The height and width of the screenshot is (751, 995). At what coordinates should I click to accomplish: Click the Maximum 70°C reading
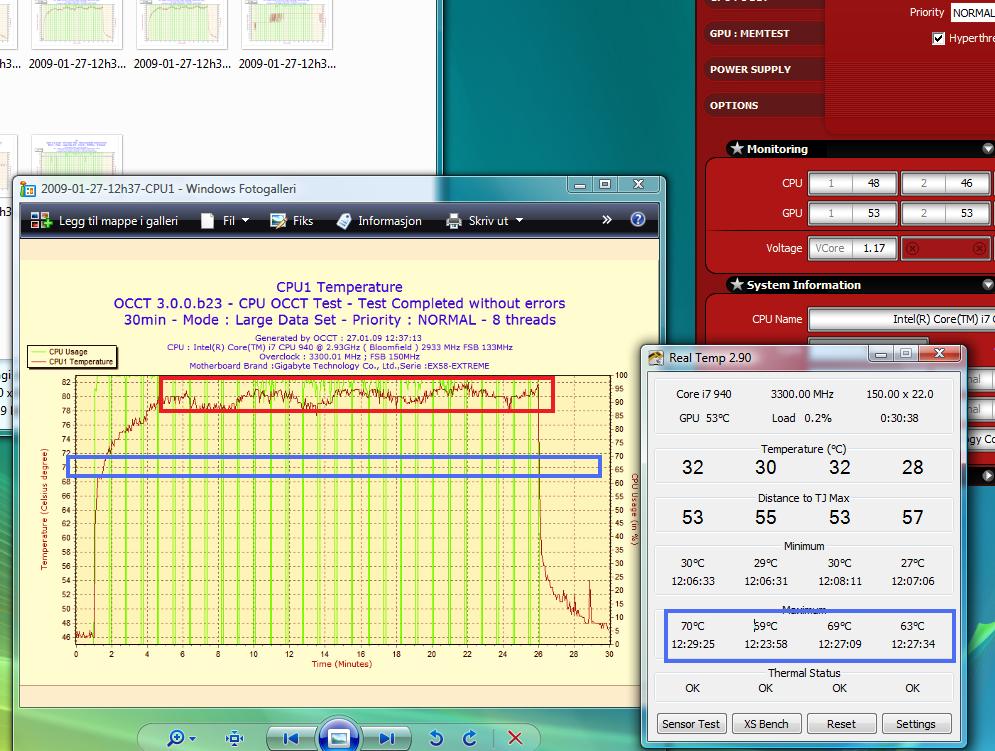tap(692, 626)
